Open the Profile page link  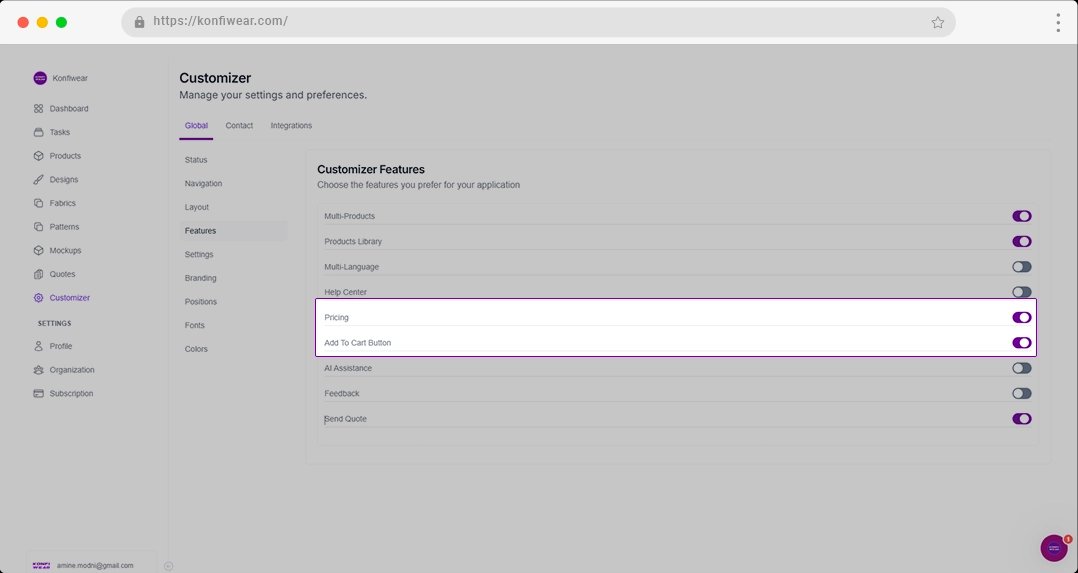click(61, 346)
